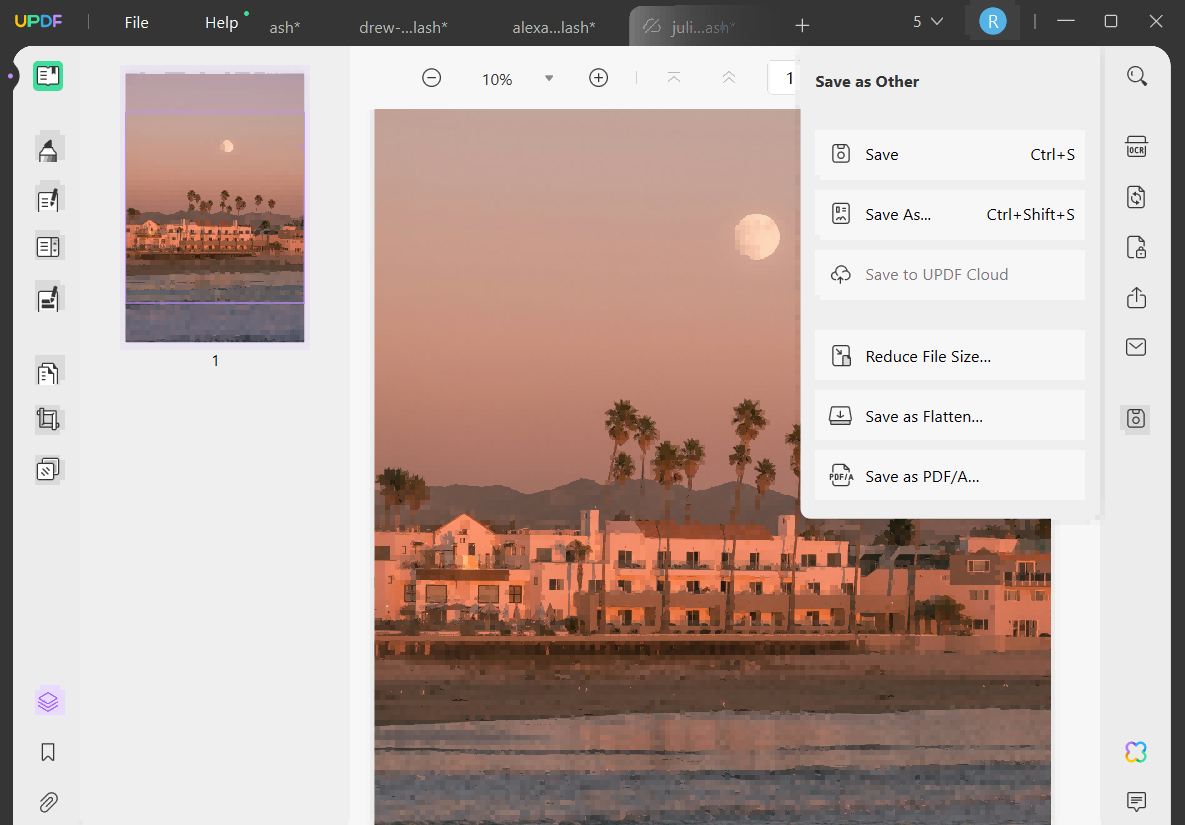Screen dimensions: 1185x825
Task: Toggle Reader mode in sidebar
Action: 48,76
